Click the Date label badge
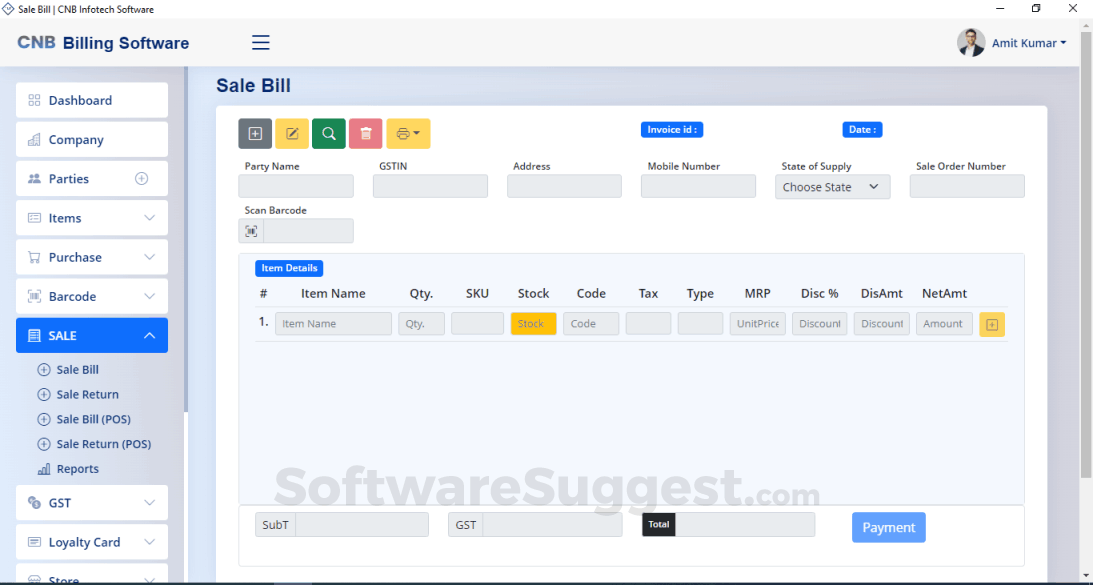Screen dimensions: 1093x585 pyautogui.click(x=862, y=130)
